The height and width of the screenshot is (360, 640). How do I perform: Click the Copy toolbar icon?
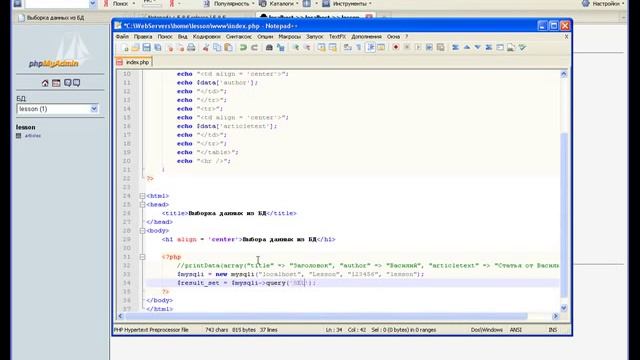[x=217, y=48]
